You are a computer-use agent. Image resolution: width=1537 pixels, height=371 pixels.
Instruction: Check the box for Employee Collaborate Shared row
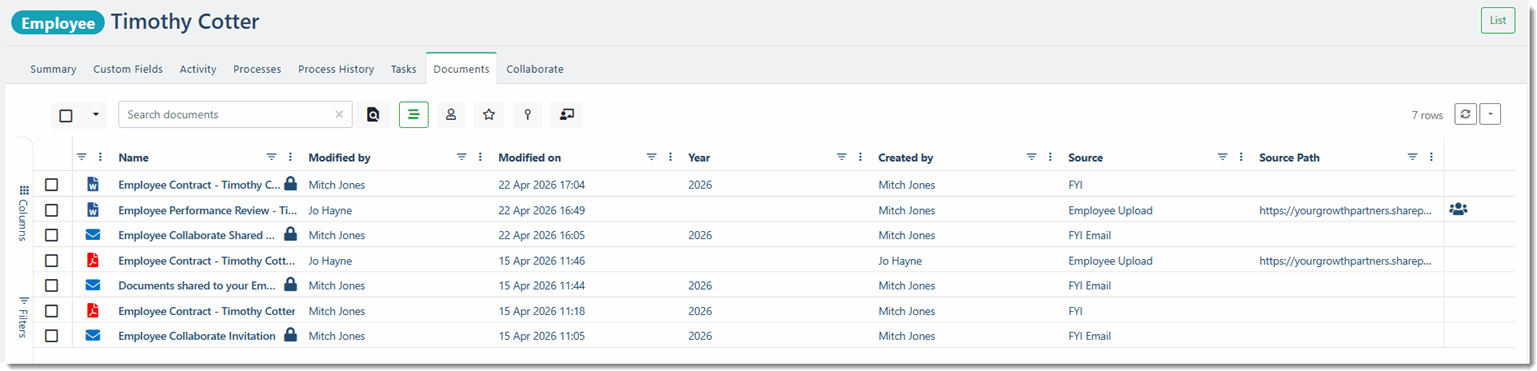(52, 235)
